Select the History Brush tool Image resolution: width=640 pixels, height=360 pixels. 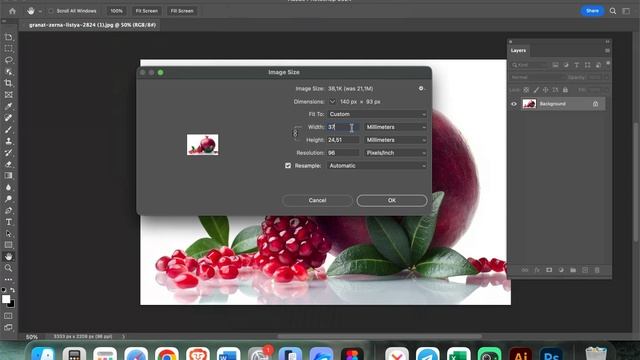click(9, 153)
